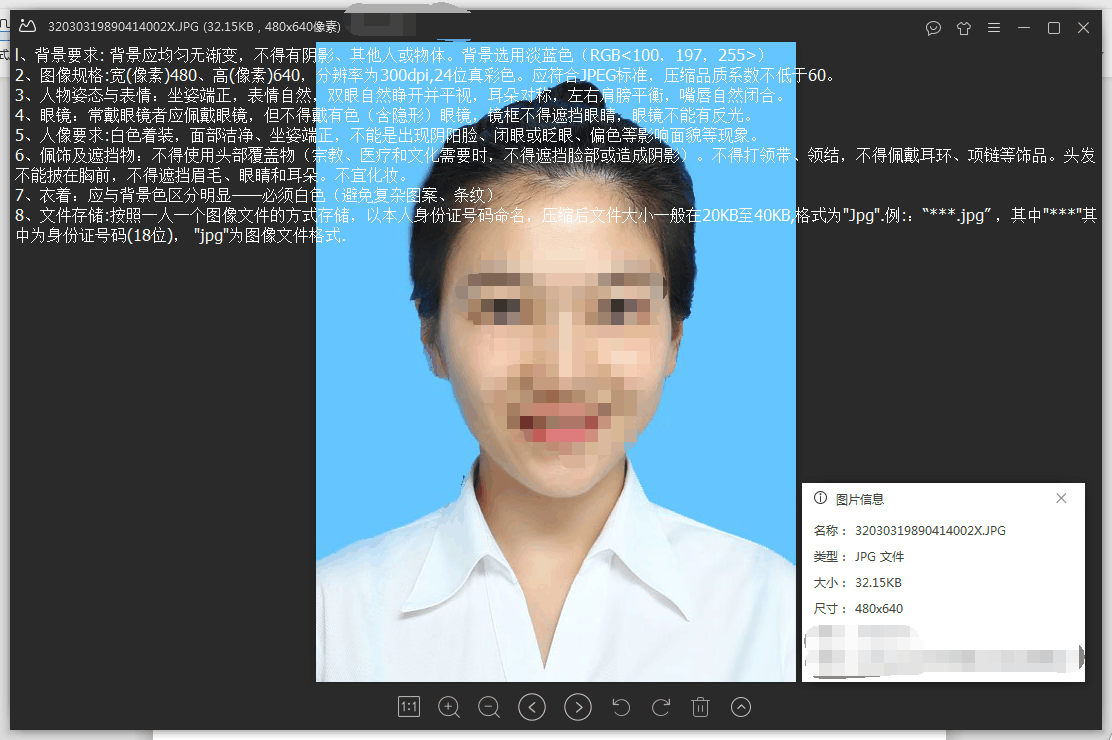Open the skin theme shirt icon
Image resolution: width=1112 pixels, height=740 pixels.
click(963, 28)
